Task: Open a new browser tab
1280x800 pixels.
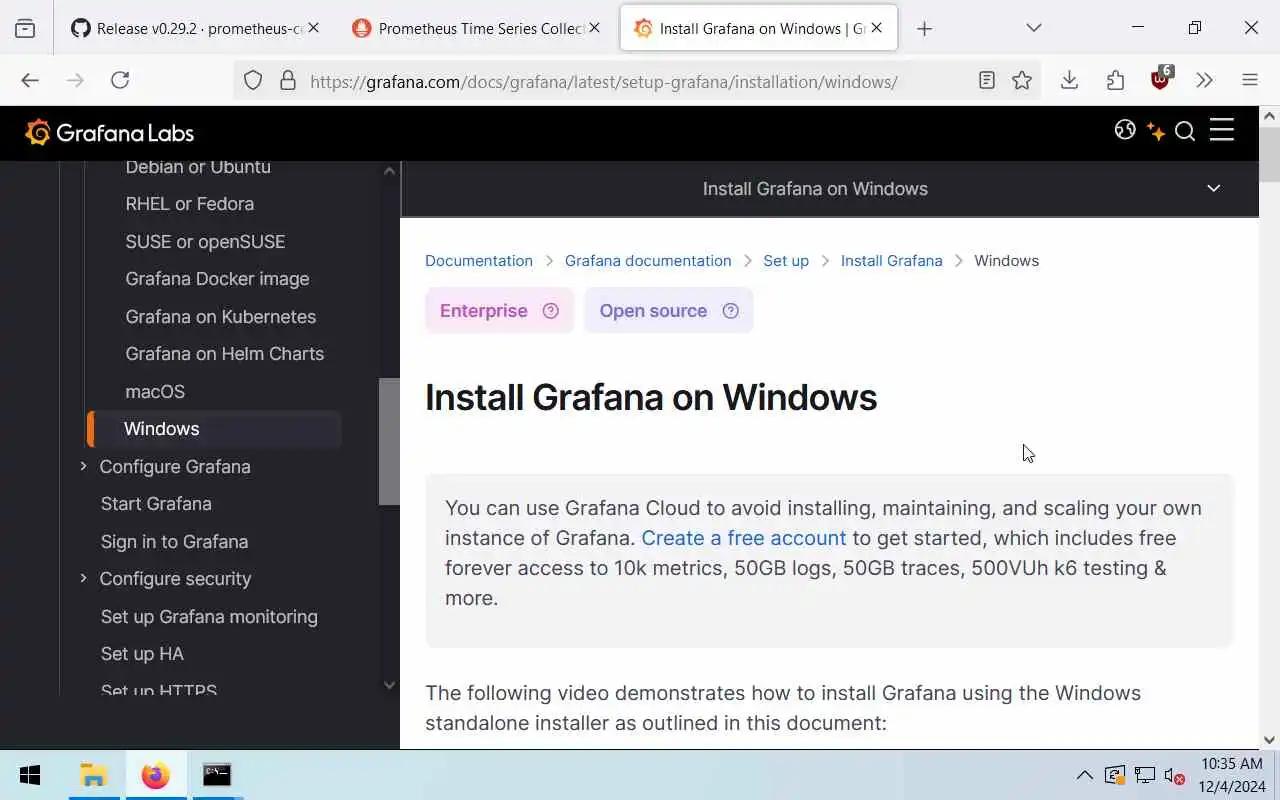Action: point(924,29)
